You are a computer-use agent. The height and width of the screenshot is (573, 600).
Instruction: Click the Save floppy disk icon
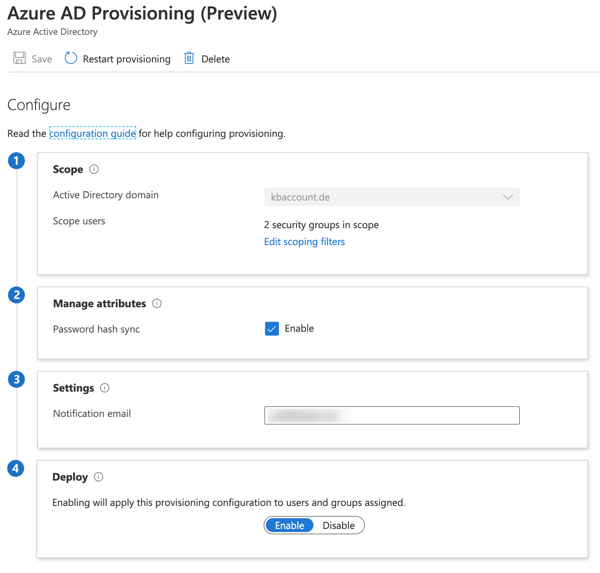pyautogui.click(x=19, y=58)
